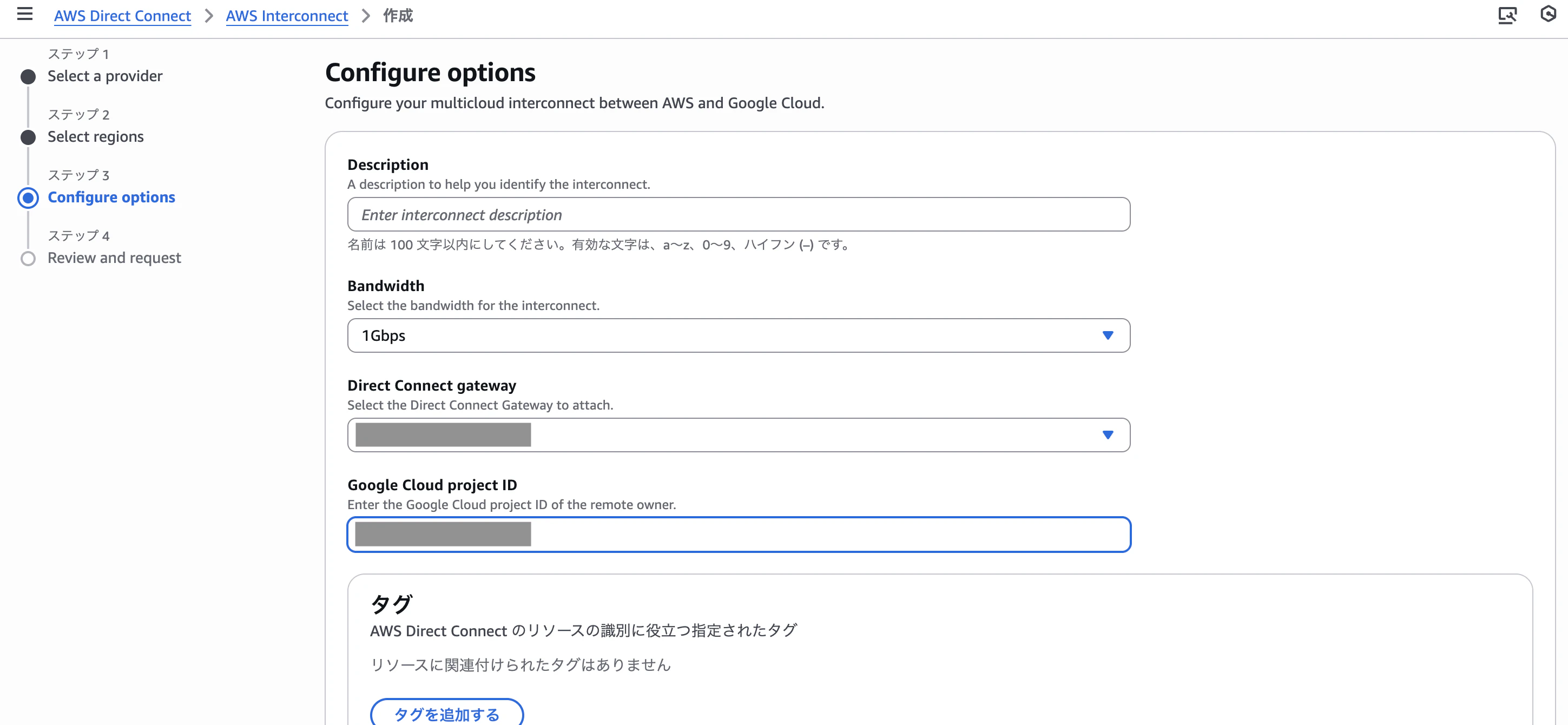
Task: Click 'Enter the Google Cloud project ID' helper text
Action: (511, 505)
